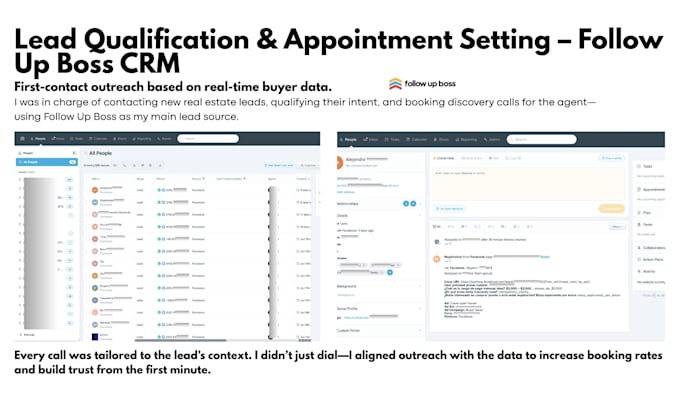The height and width of the screenshot is (411, 680).
Task: Open the Deals panel in the right sidebar
Action: 645,225
